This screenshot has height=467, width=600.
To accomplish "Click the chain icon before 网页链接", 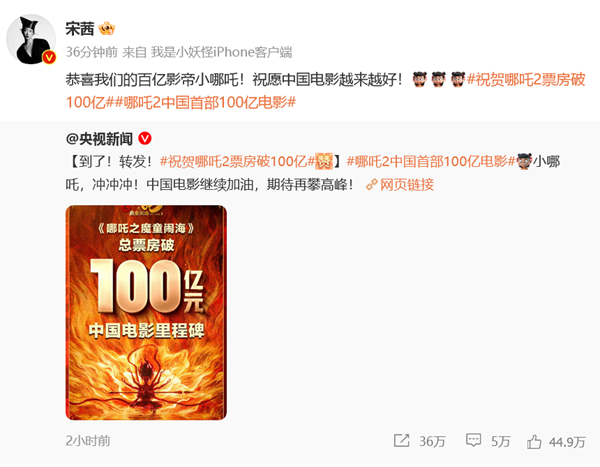I will [372, 185].
